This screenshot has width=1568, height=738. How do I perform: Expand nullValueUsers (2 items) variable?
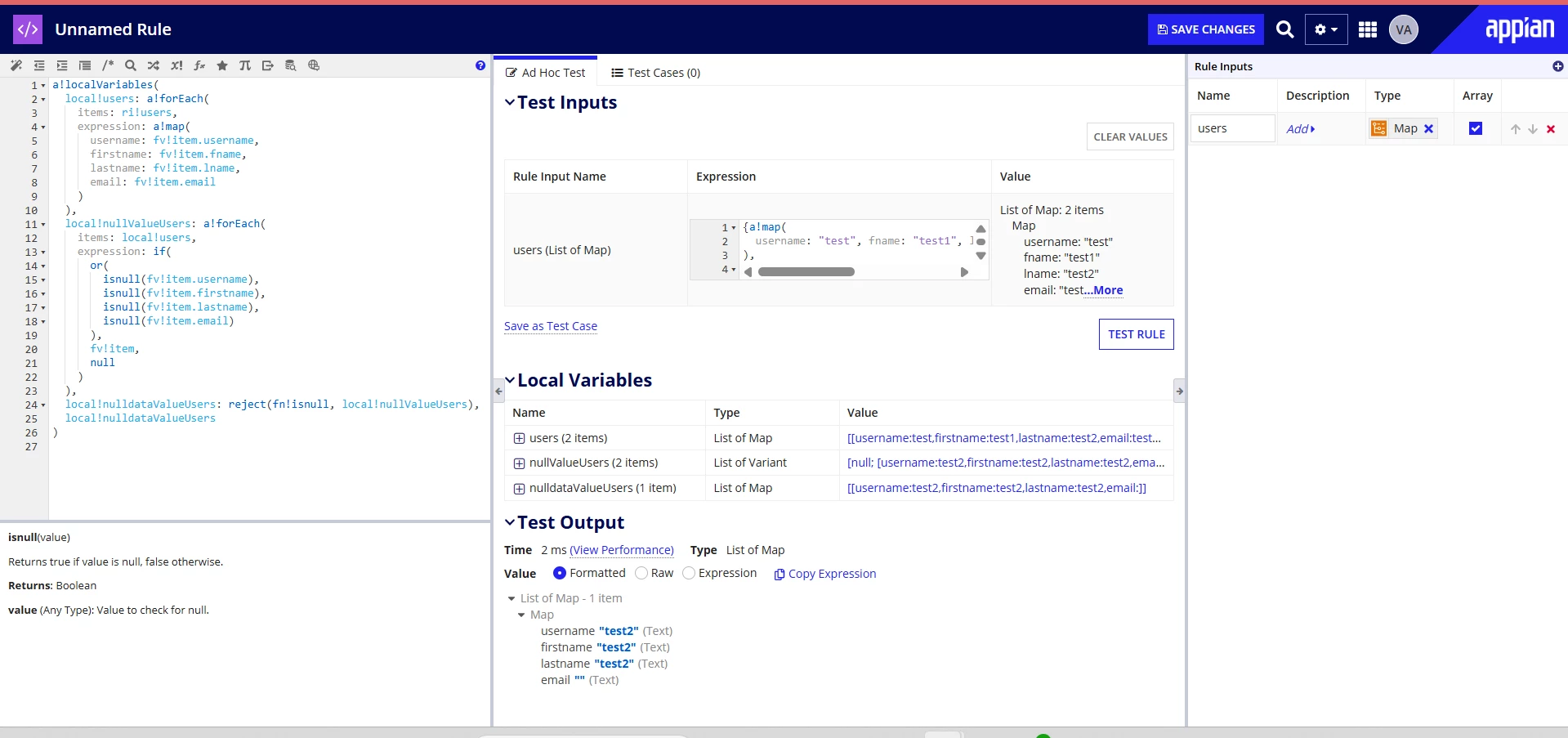(x=519, y=463)
